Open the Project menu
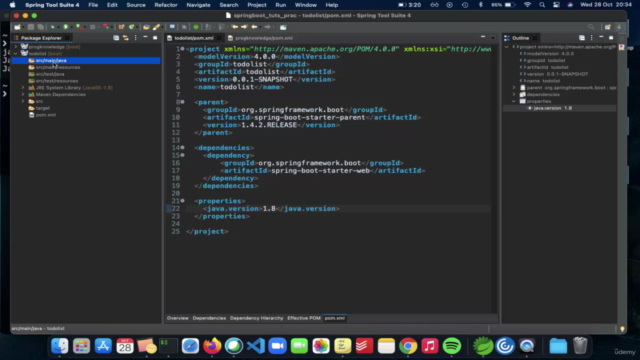 coord(257,5)
